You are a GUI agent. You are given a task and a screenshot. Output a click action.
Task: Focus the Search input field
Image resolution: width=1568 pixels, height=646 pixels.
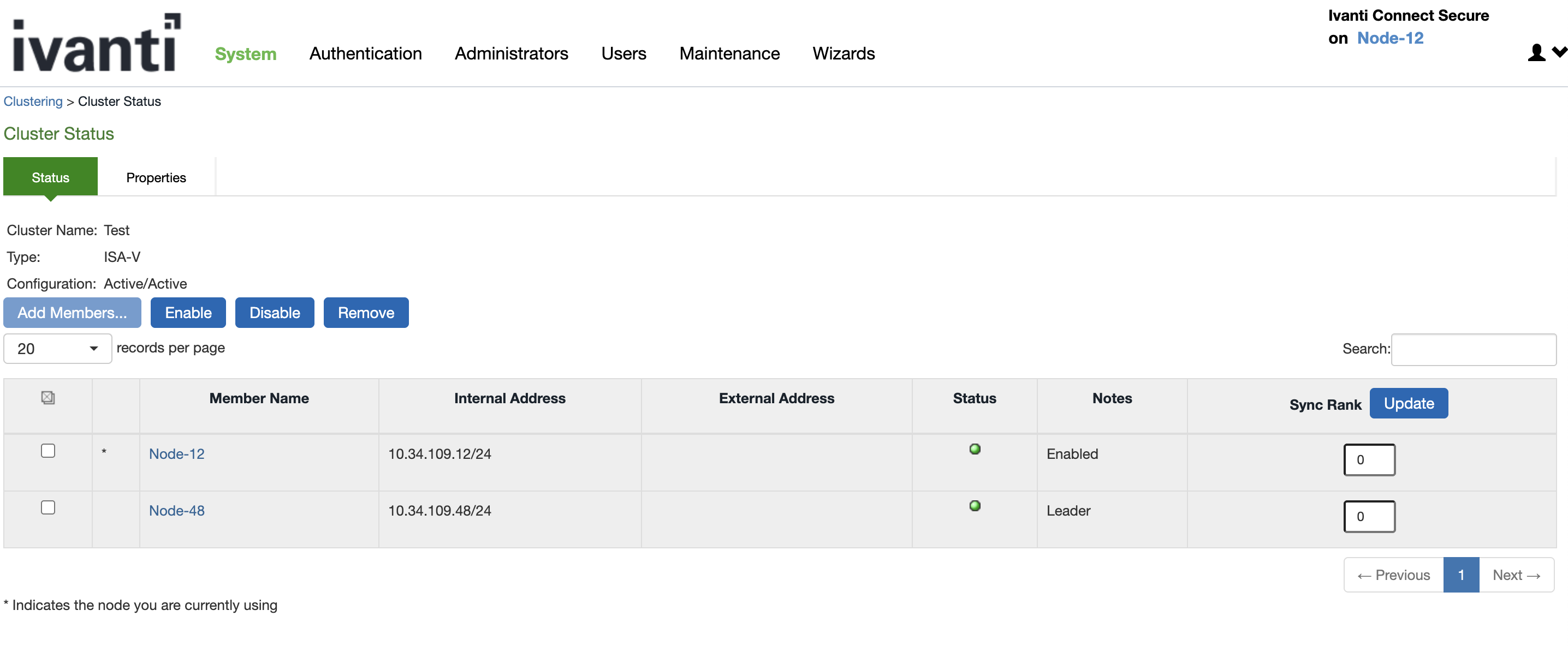(1473, 349)
